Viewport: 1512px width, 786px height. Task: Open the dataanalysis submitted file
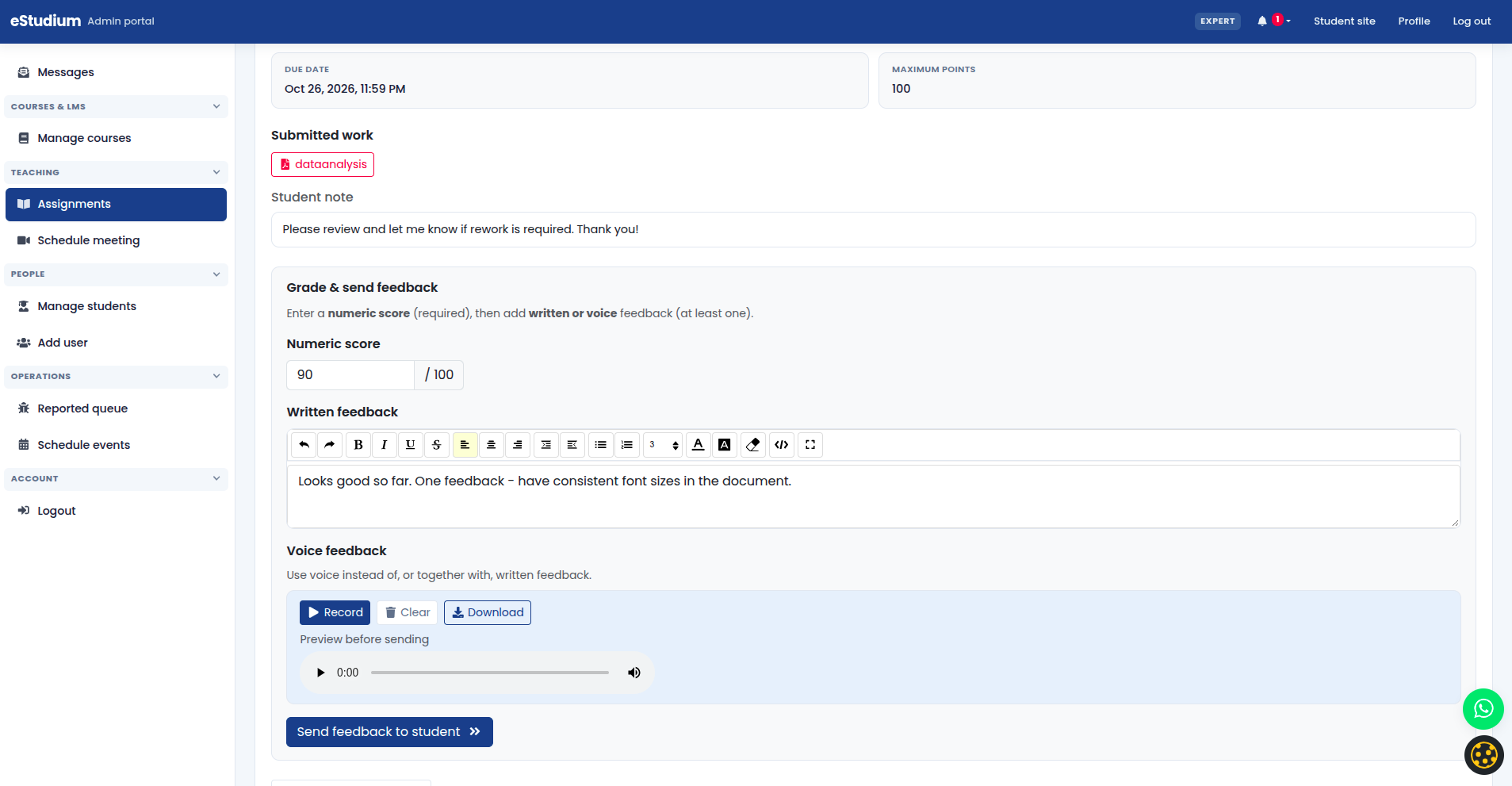323,164
